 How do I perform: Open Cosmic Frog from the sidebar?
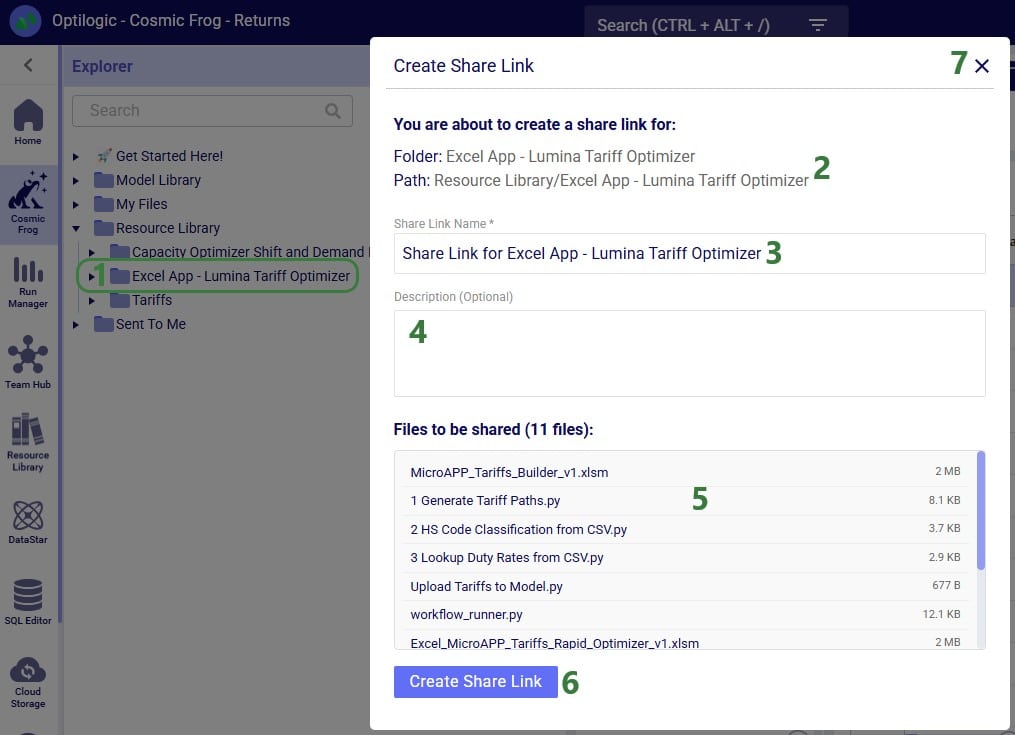coord(28,203)
